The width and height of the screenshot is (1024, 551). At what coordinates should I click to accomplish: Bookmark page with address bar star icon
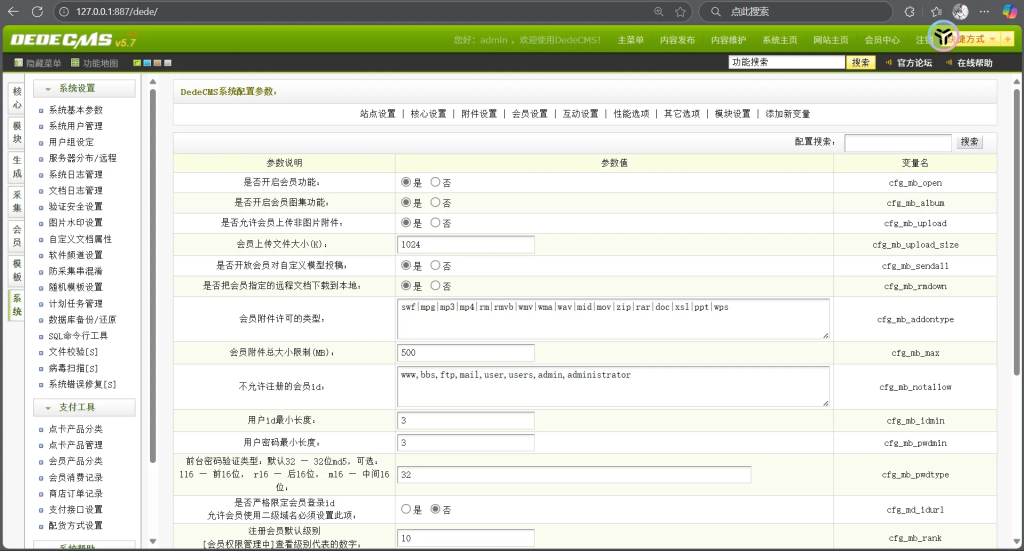coord(680,11)
